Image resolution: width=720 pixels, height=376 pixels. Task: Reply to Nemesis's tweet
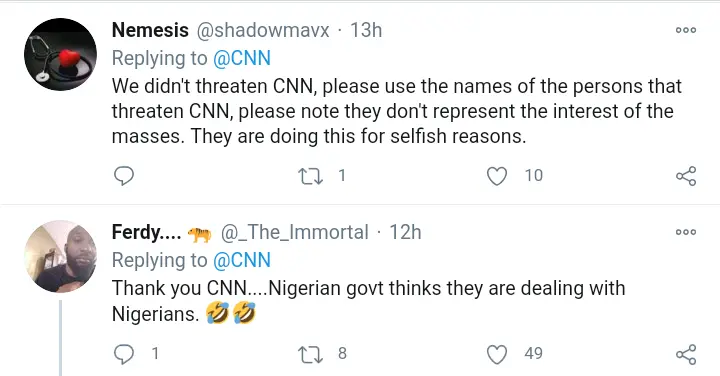pyautogui.click(x=124, y=176)
